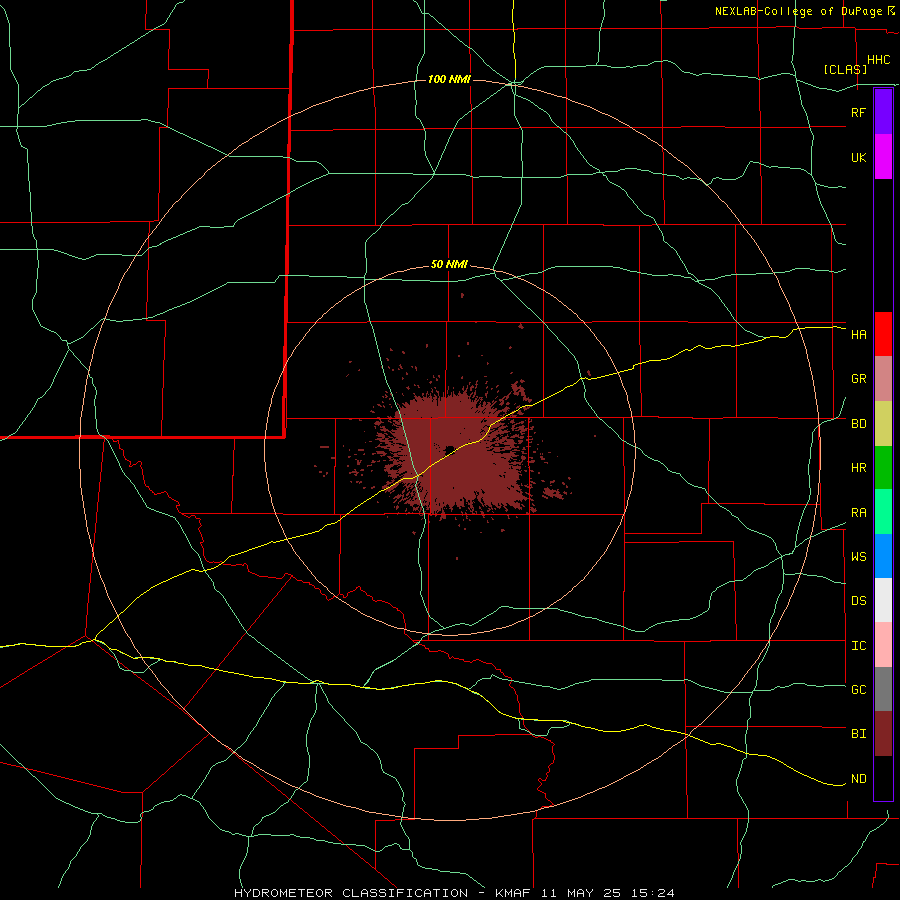Select the white DS legend swatch
The image size is (900, 900).
[883, 600]
